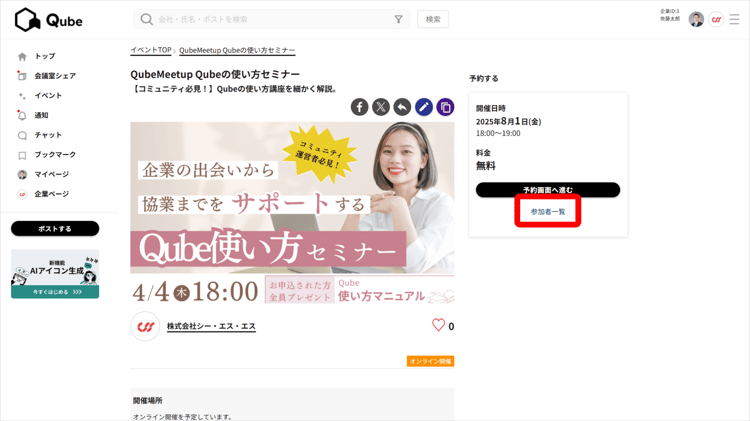
Task: Go to トップ in sidebar
Action: point(44,56)
